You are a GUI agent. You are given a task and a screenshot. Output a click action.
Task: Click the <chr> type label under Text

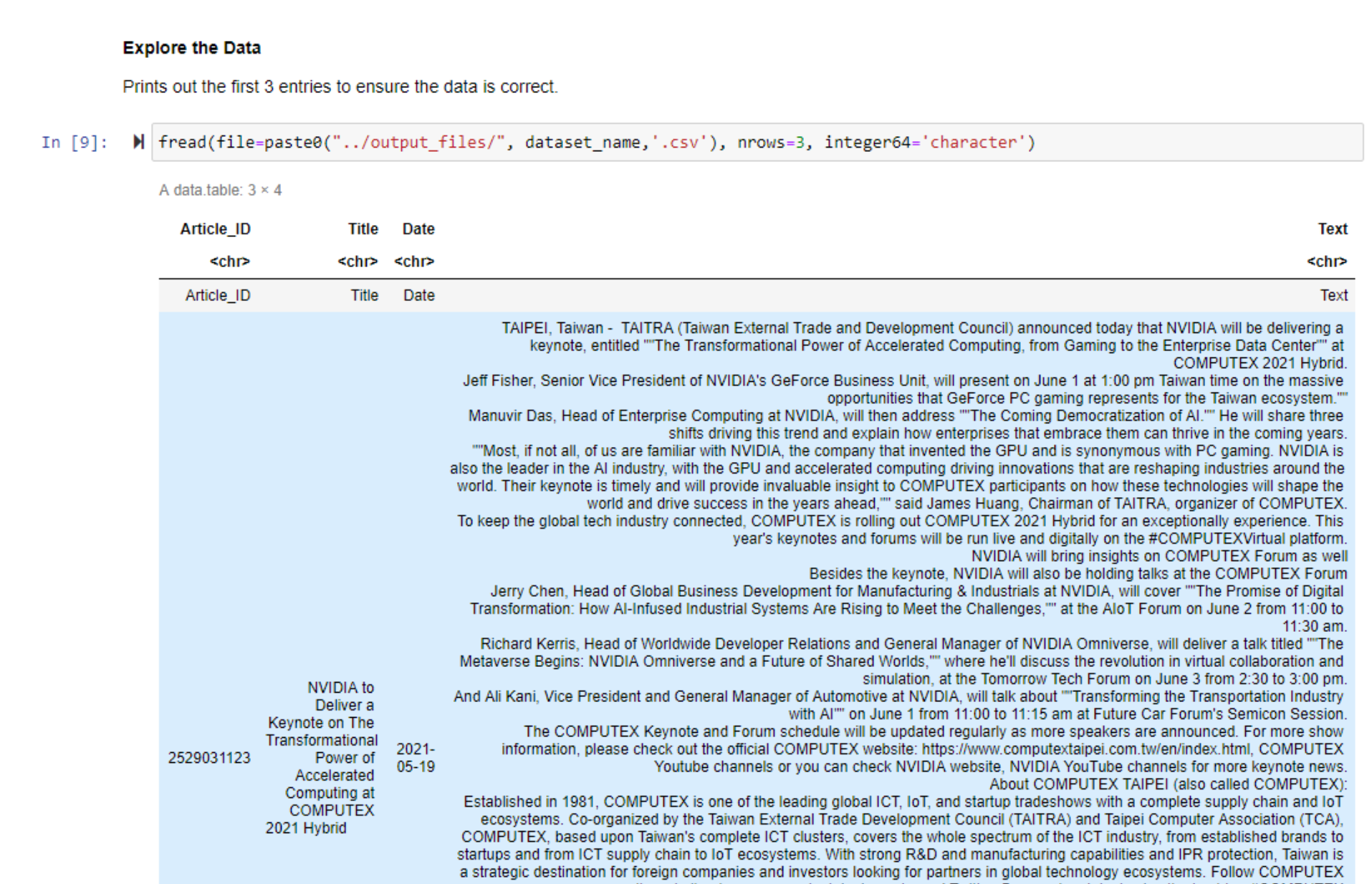point(1327,261)
